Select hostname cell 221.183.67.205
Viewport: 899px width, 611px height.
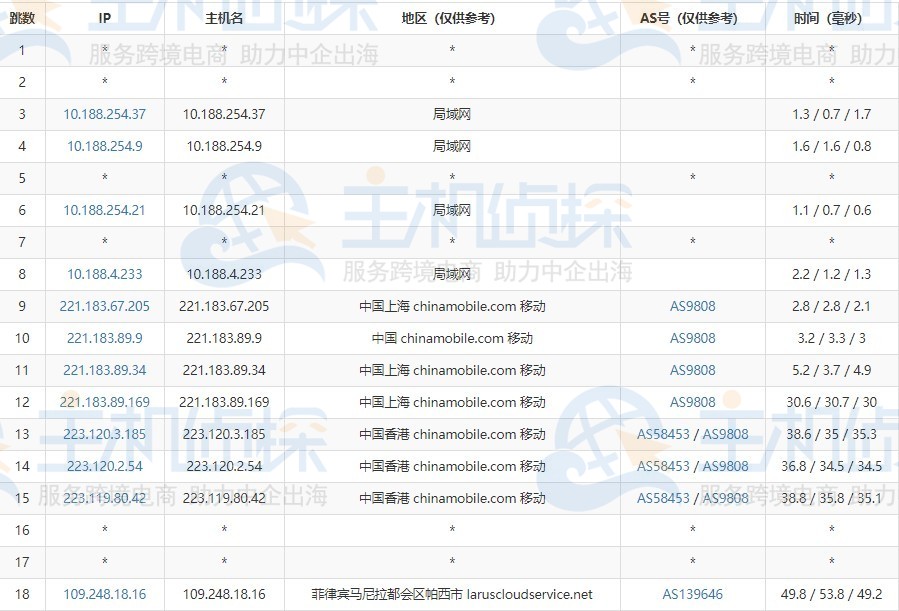click(x=224, y=306)
